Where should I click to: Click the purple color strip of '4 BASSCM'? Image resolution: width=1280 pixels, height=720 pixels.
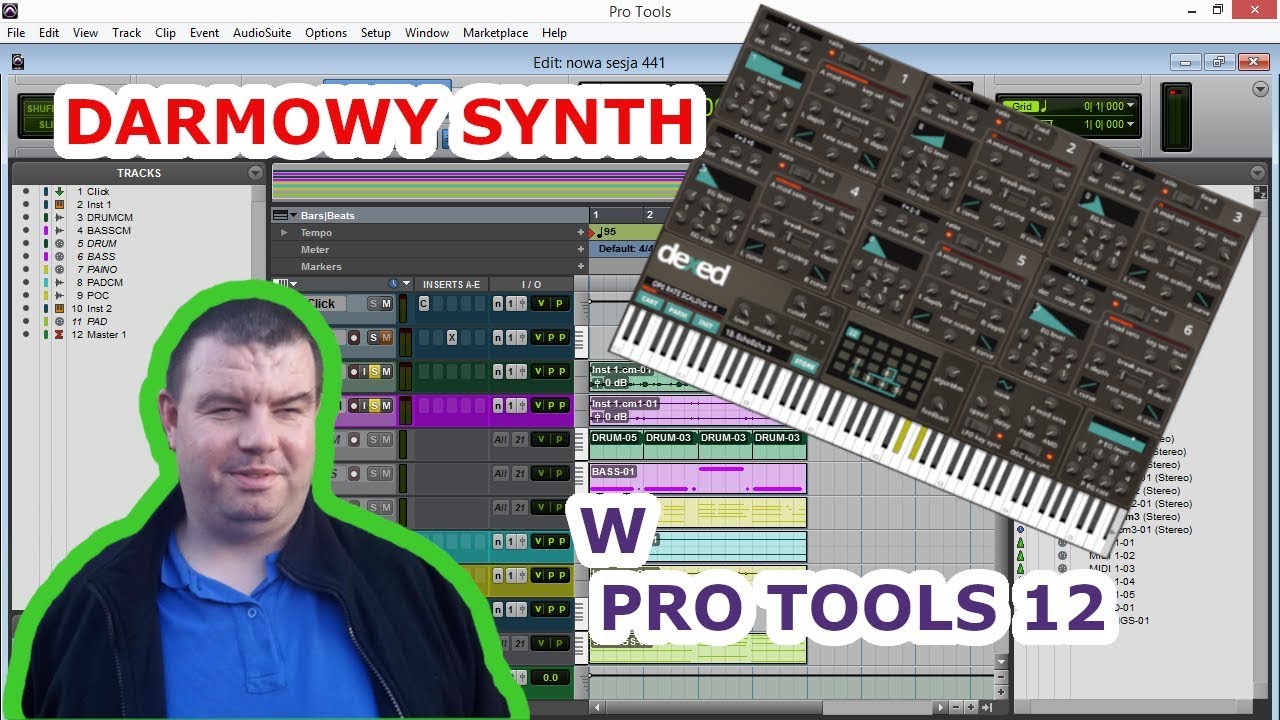(45, 230)
